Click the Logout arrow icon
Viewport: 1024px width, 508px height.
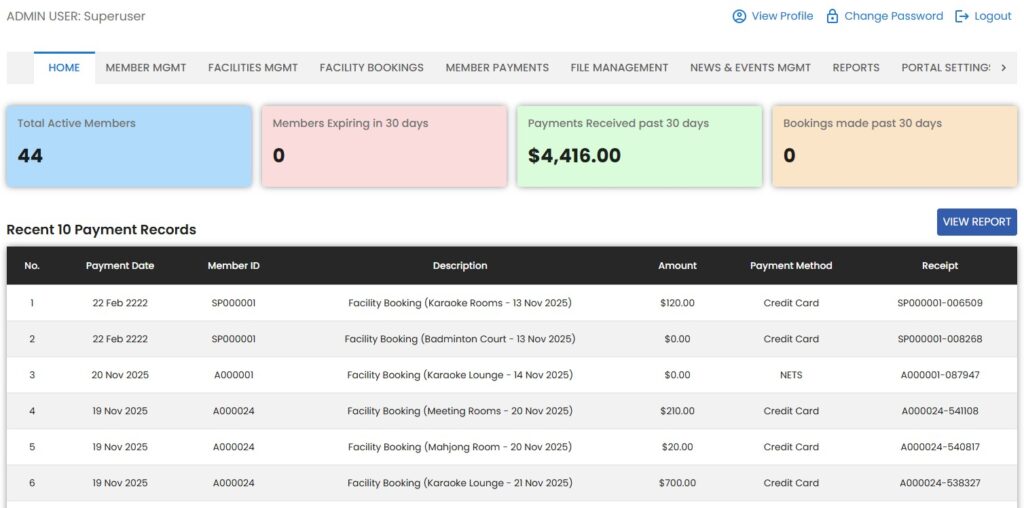point(962,16)
